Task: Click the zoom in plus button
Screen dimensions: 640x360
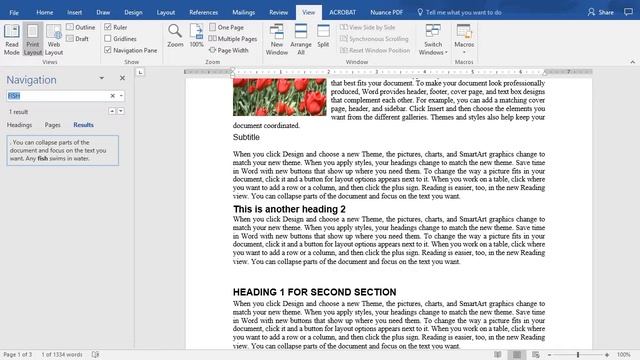Action: pyautogui.click(x=607, y=355)
